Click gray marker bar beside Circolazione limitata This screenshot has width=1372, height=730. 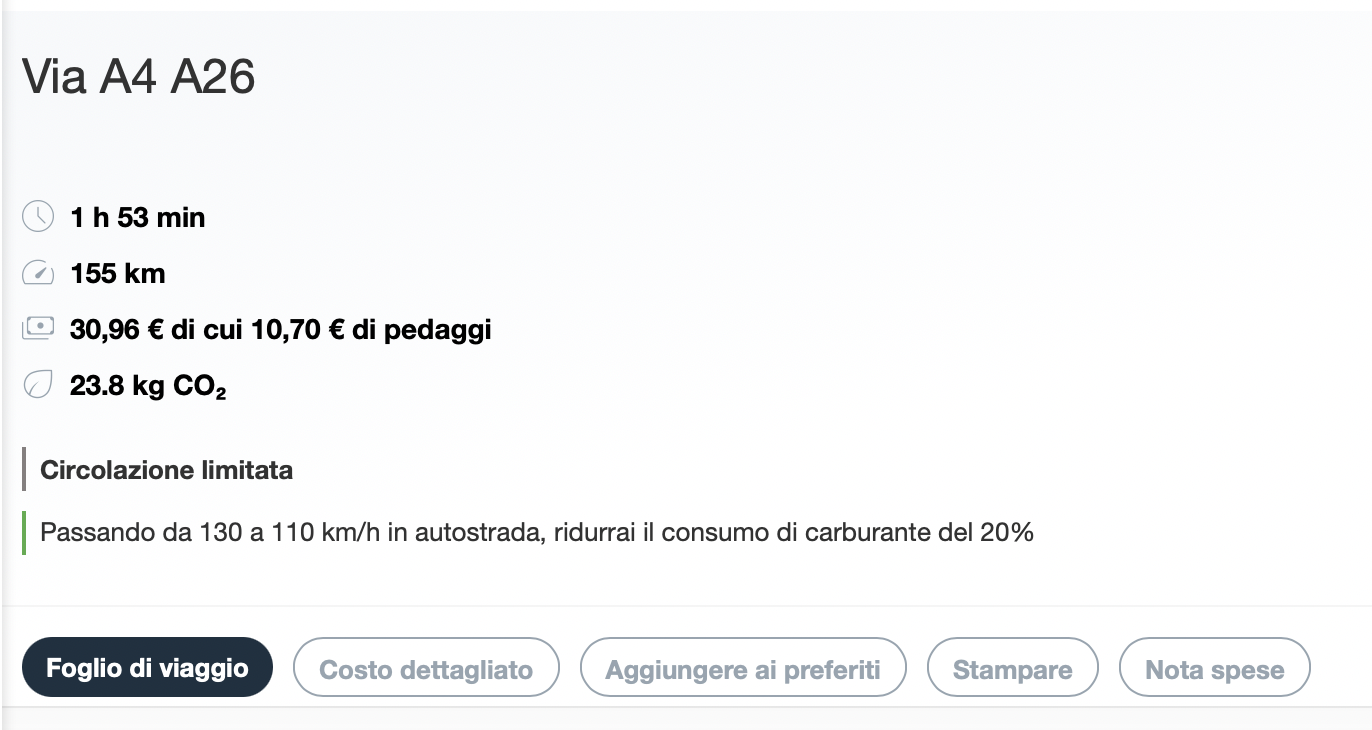(24, 470)
